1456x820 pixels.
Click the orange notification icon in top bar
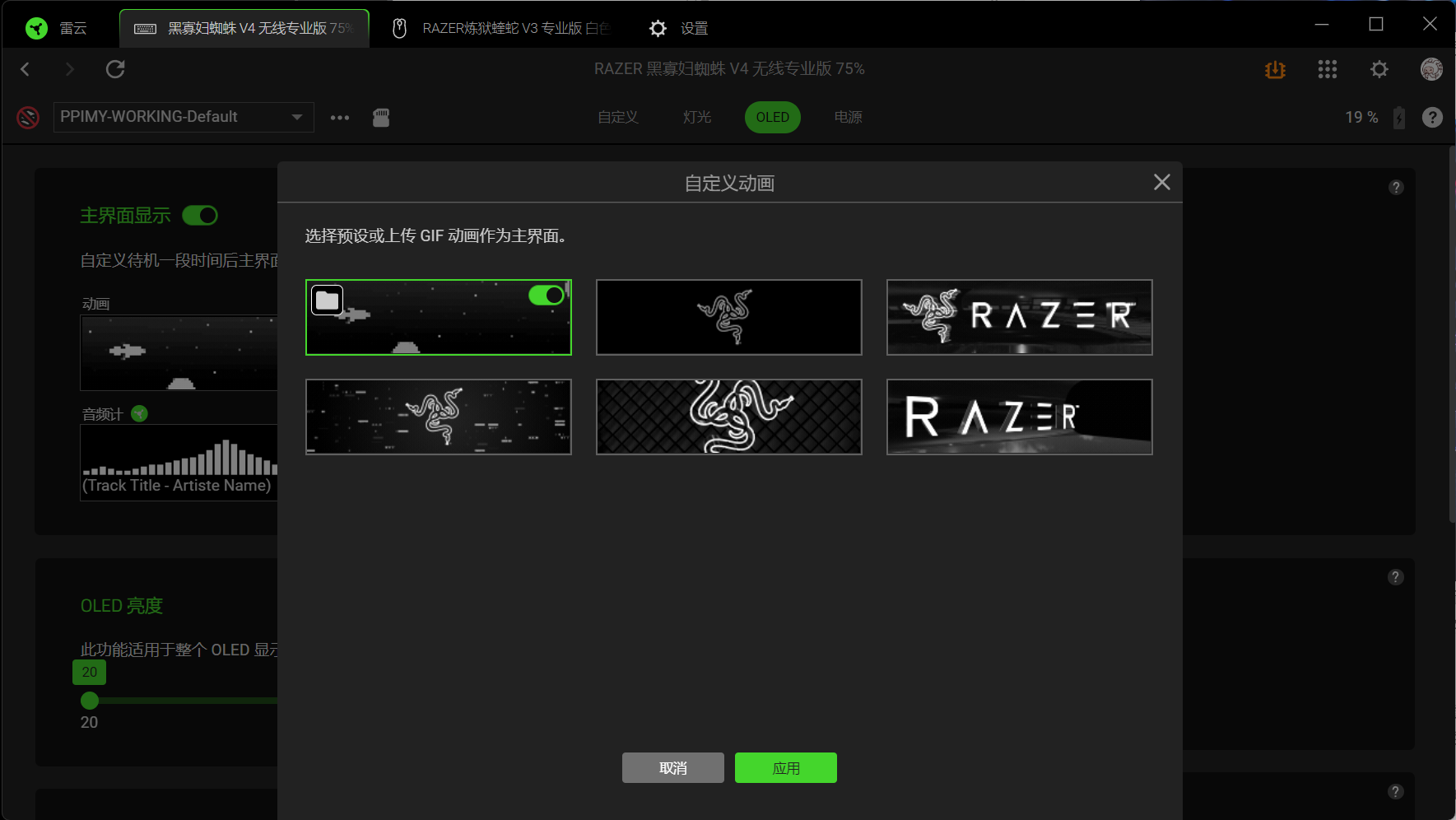coord(1275,70)
